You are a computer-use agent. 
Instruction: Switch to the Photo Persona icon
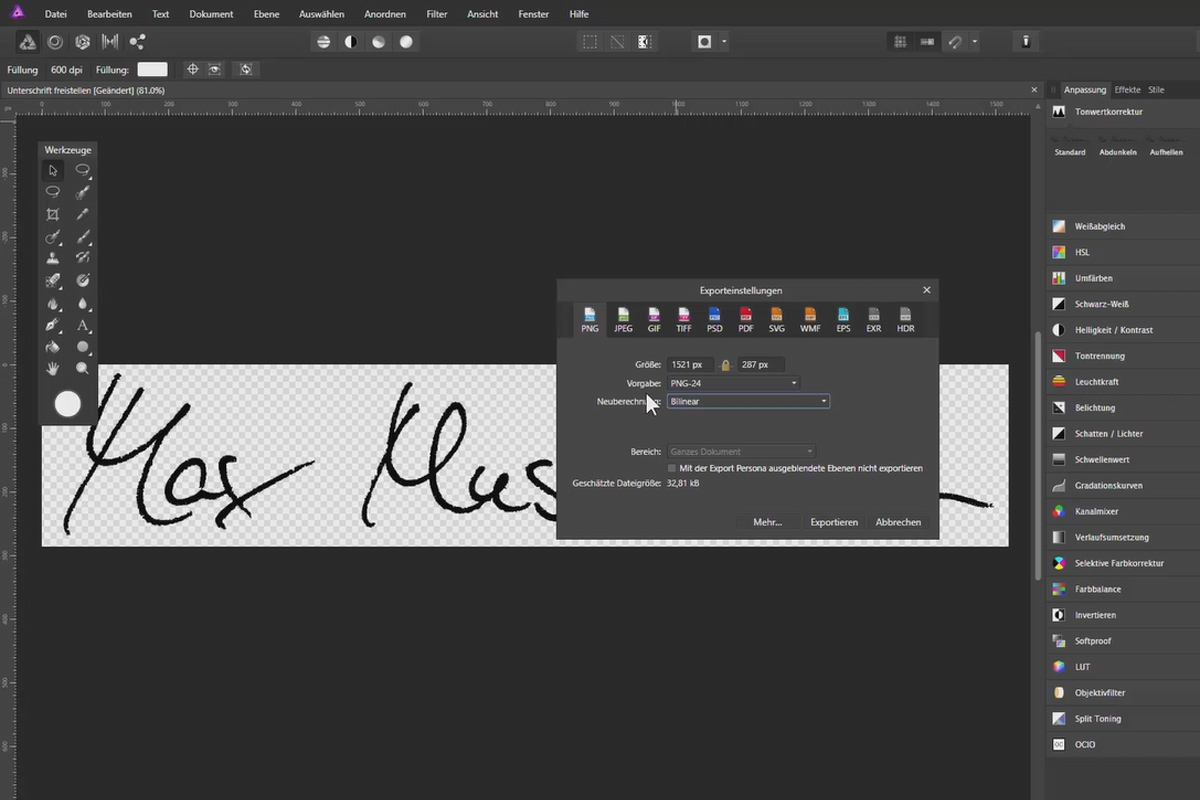(x=28, y=42)
